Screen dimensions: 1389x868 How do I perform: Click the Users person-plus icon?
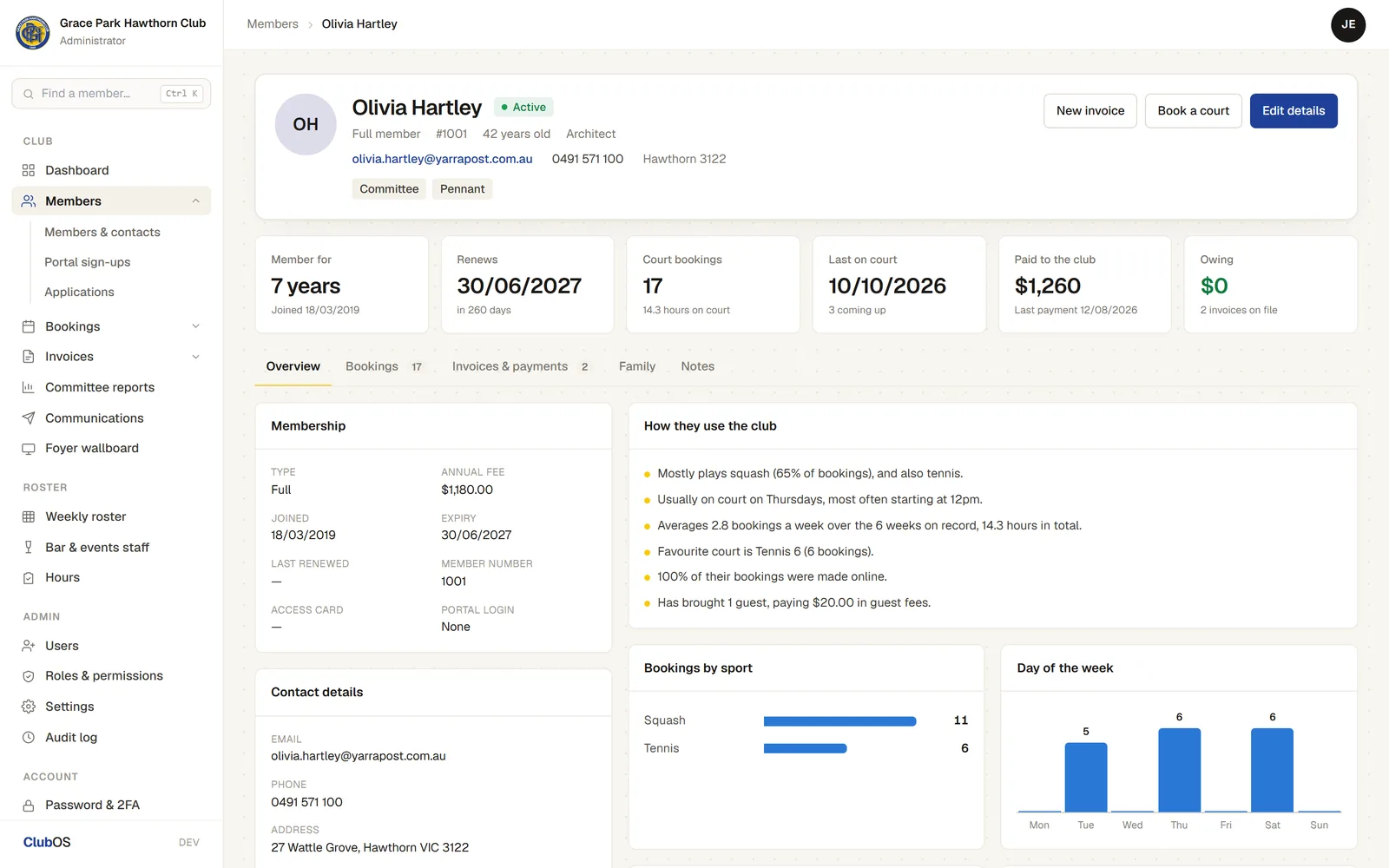coord(29,646)
